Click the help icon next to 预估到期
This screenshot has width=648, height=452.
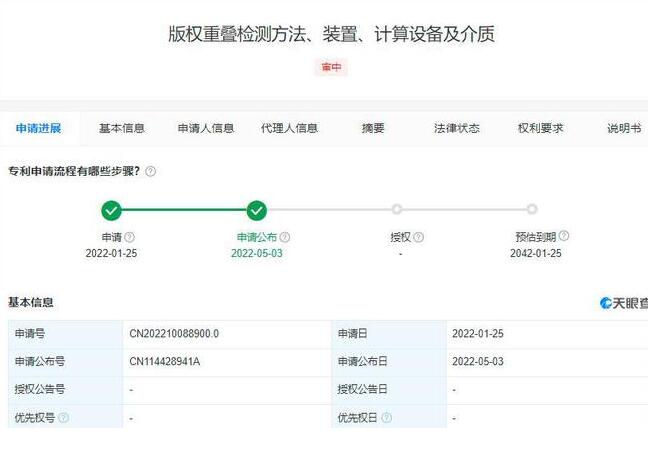[564, 236]
